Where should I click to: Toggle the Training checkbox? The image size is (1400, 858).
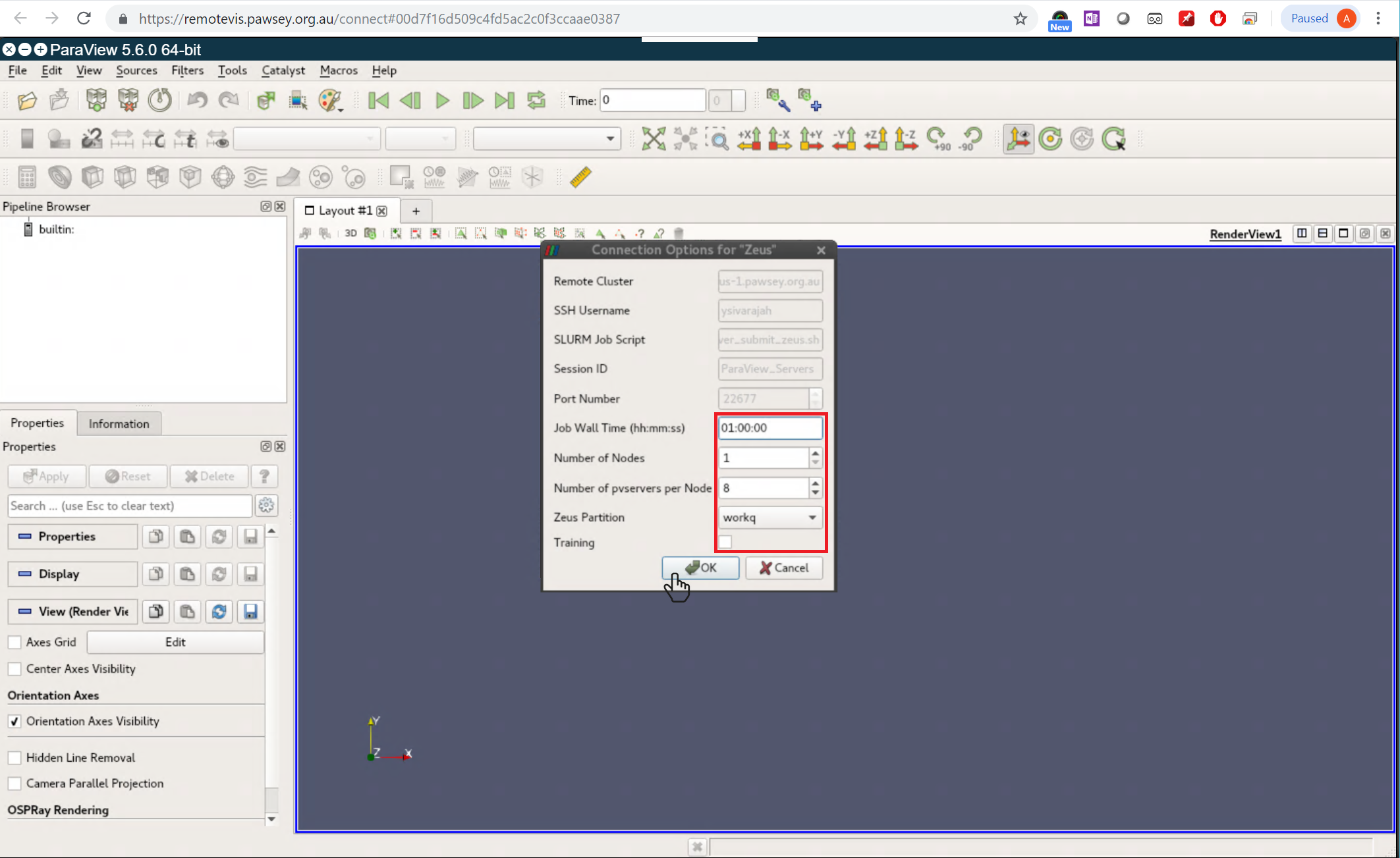725,542
